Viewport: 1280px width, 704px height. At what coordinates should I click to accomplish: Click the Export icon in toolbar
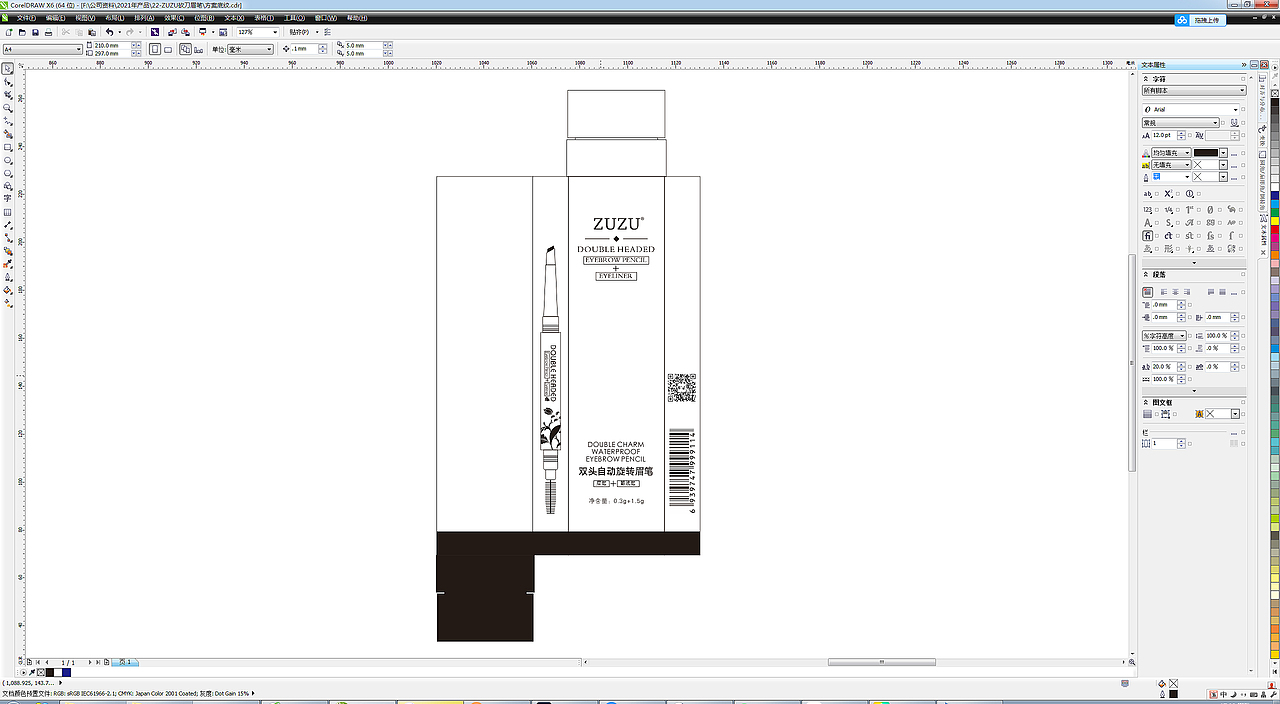pyautogui.click(x=185, y=32)
